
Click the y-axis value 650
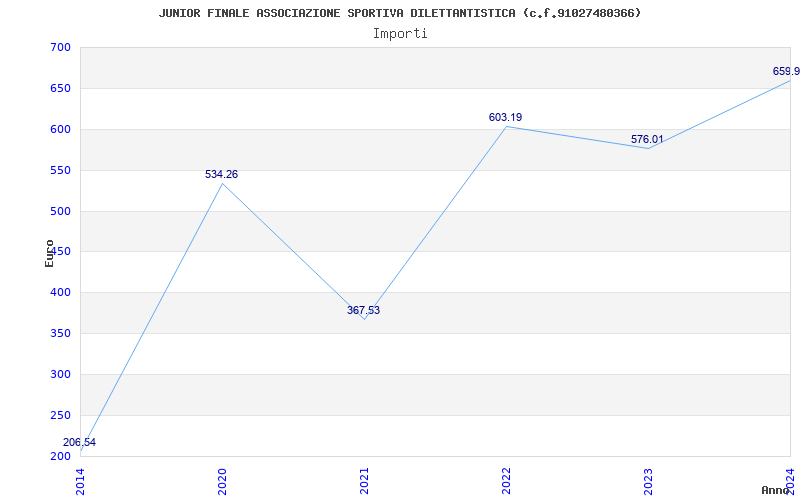[60, 89]
